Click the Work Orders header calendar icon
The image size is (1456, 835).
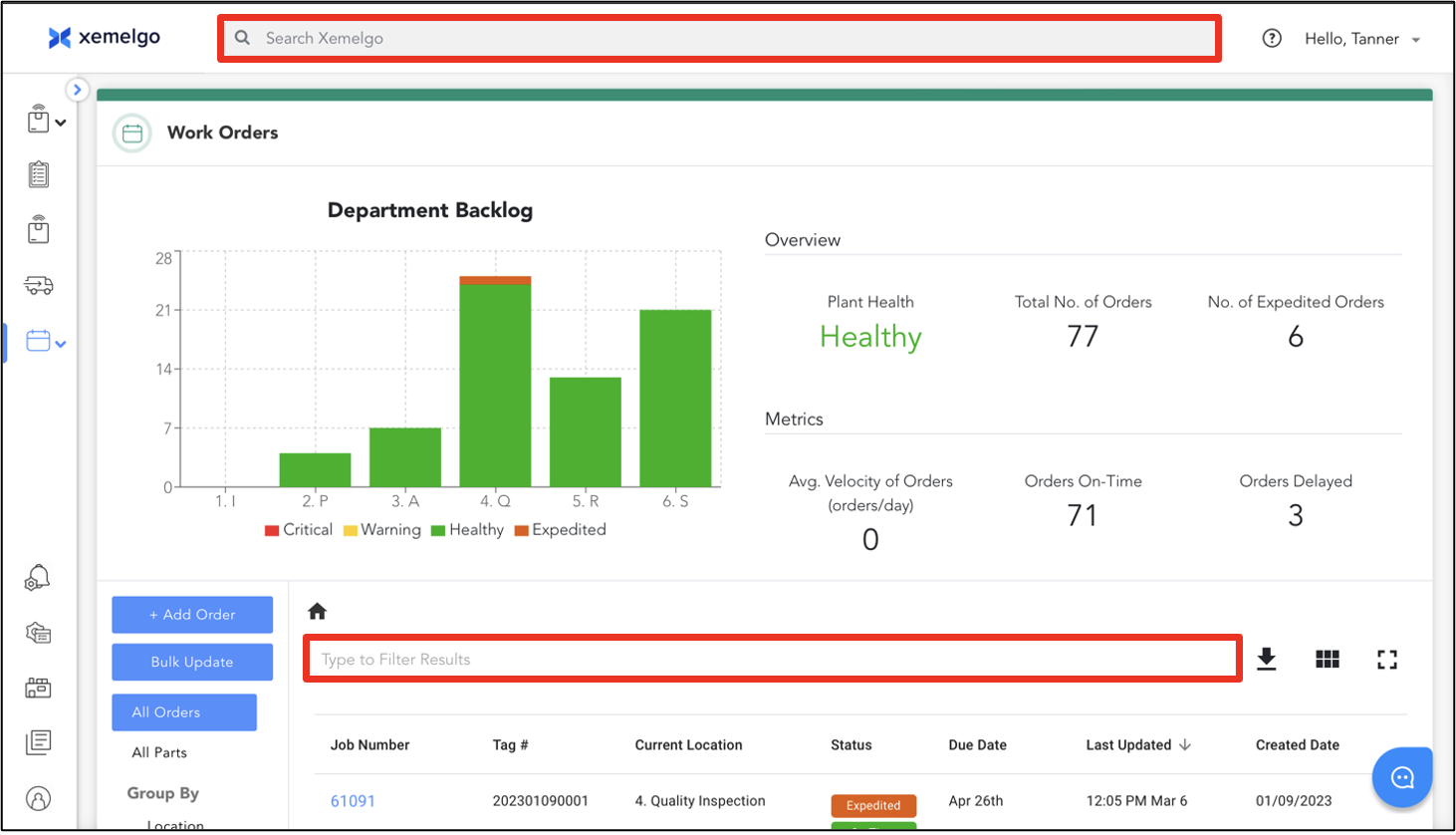click(x=132, y=134)
